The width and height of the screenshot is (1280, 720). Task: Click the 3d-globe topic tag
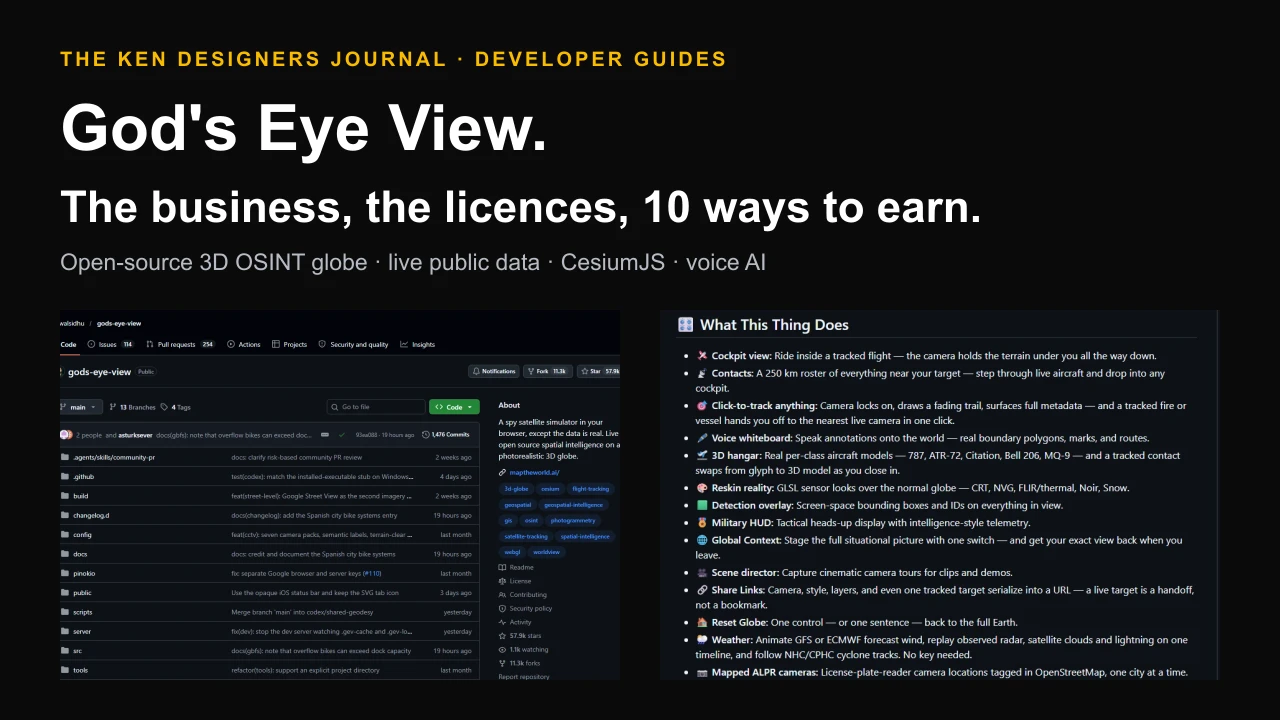(516, 489)
